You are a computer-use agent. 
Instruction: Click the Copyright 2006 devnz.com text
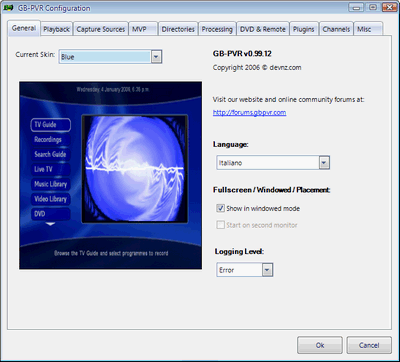click(x=257, y=68)
